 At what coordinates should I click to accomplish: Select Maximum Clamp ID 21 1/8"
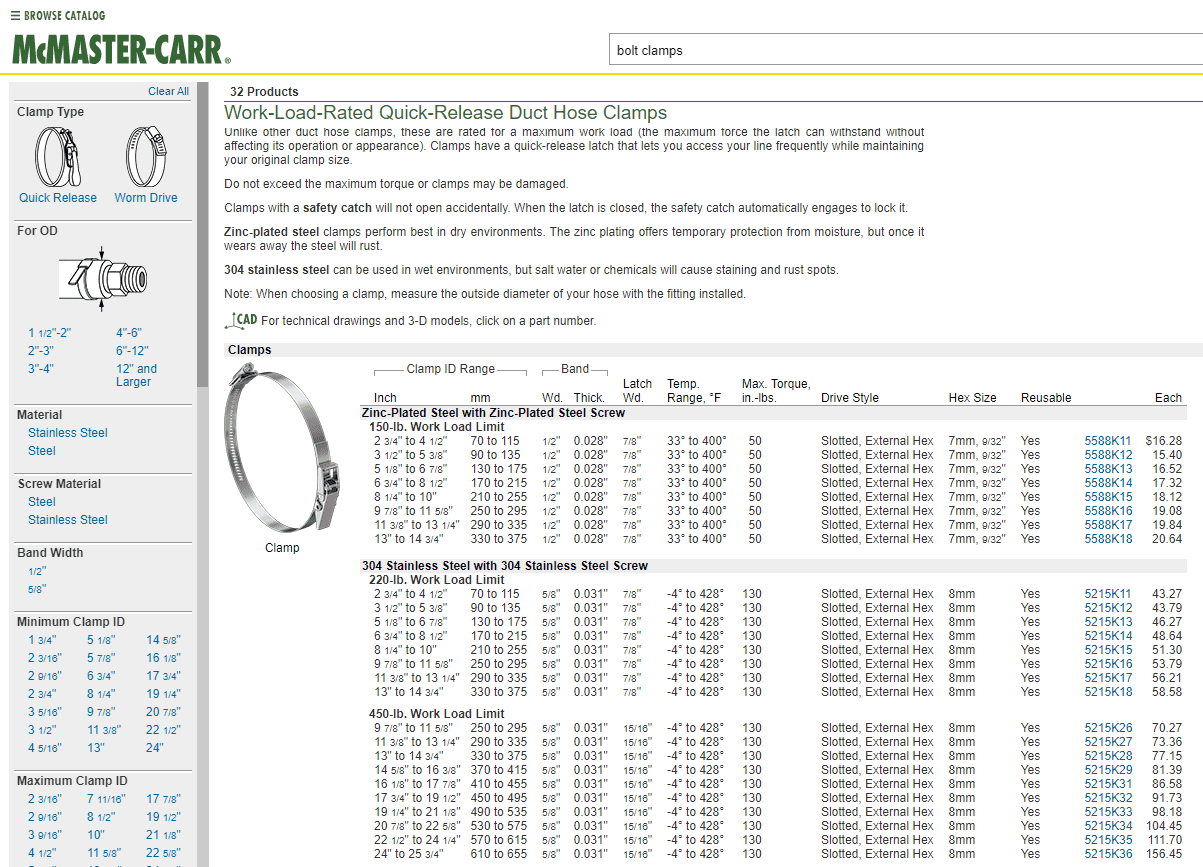(x=163, y=835)
